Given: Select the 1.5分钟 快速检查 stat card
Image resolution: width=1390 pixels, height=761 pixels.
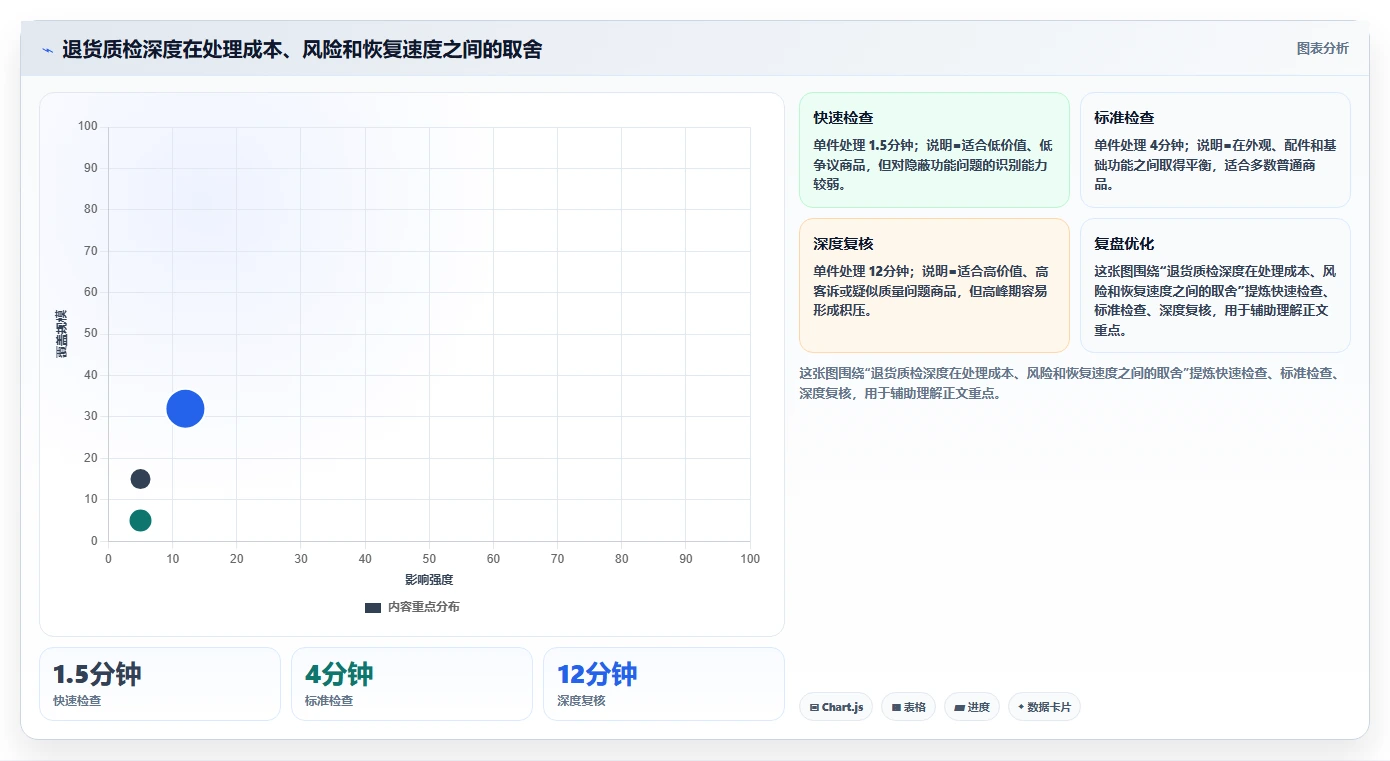Looking at the screenshot, I should [160, 684].
